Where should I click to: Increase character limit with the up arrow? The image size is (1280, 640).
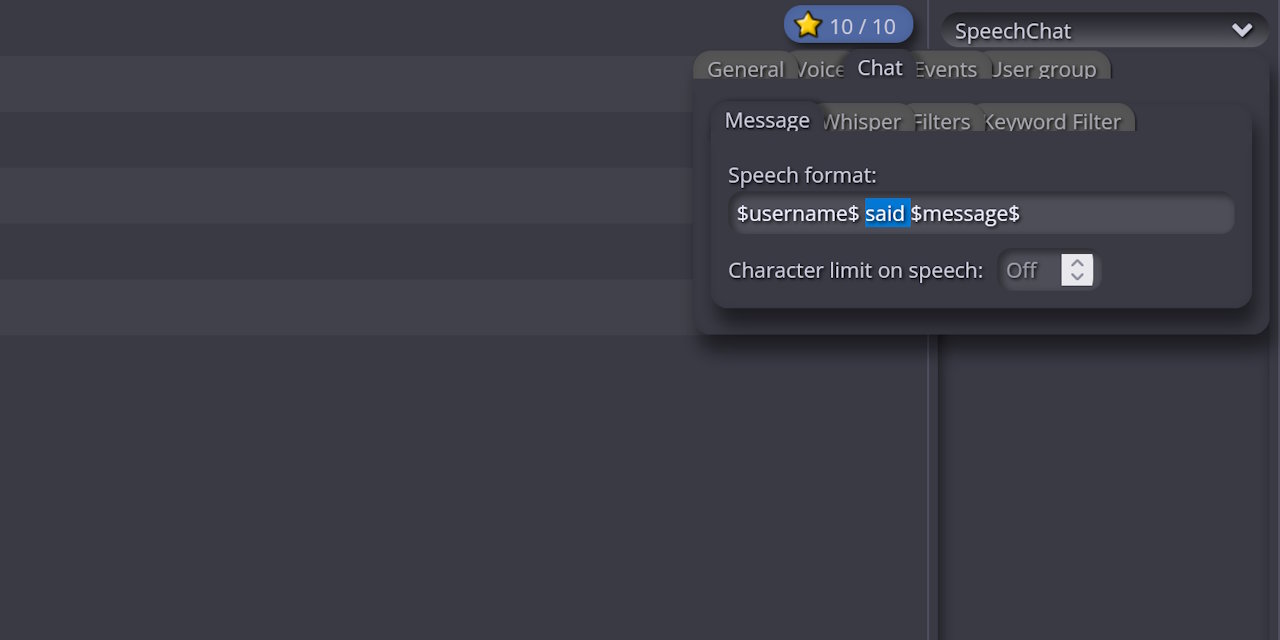pyautogui.click(x=1077, y=262)
